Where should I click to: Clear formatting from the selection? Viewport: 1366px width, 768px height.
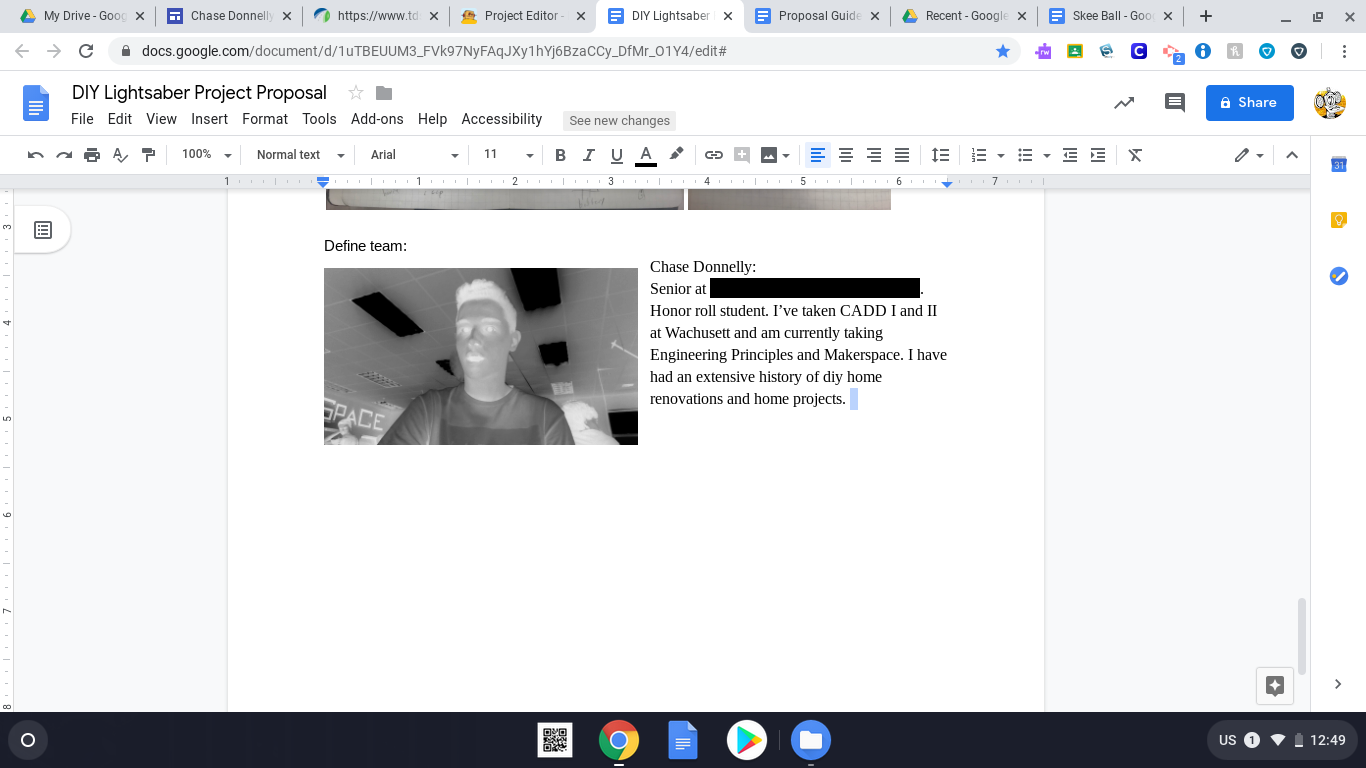click(x=1135, y=155)
